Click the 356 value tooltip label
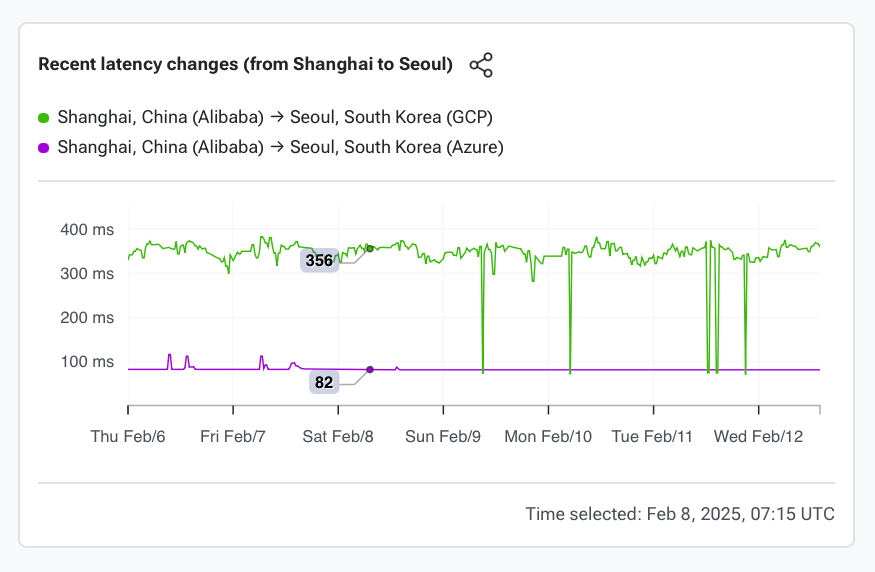 pos(320,261)
